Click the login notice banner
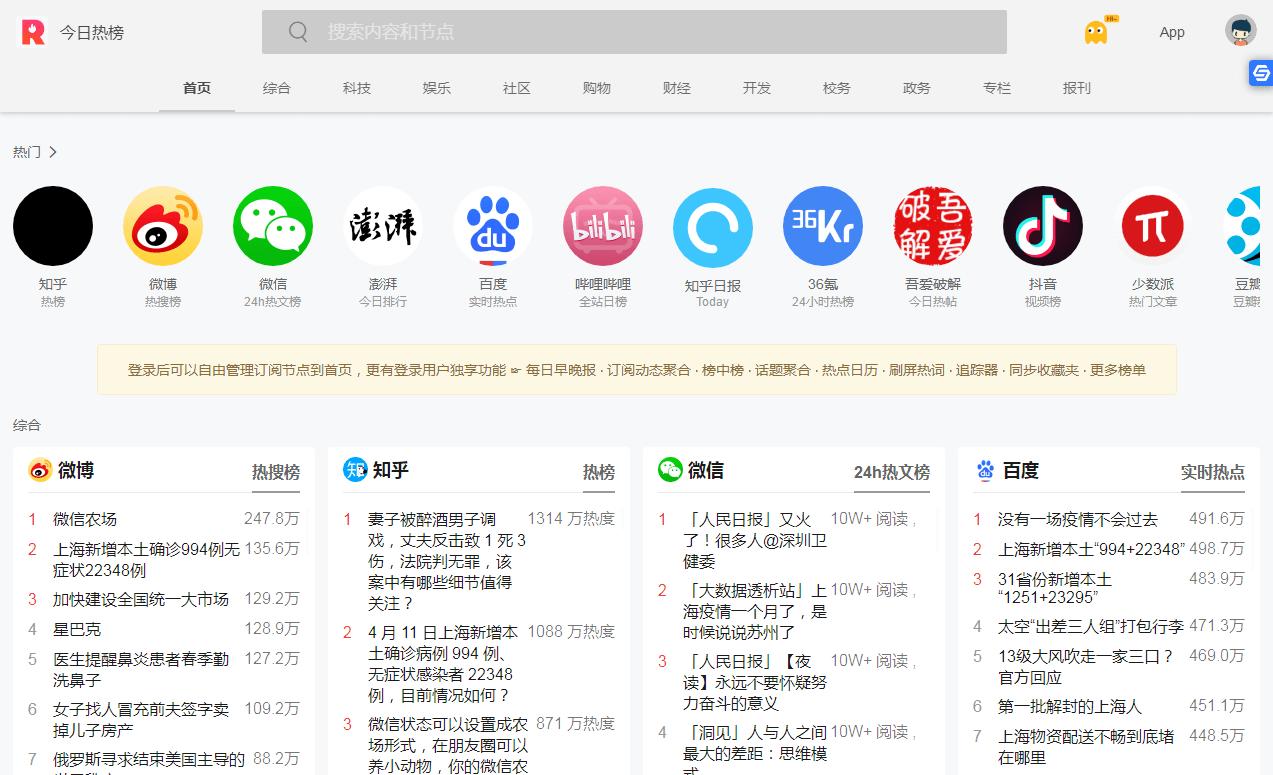This screenshot has height=775, width=1273. pyautogui.click(x=636, y=370)
